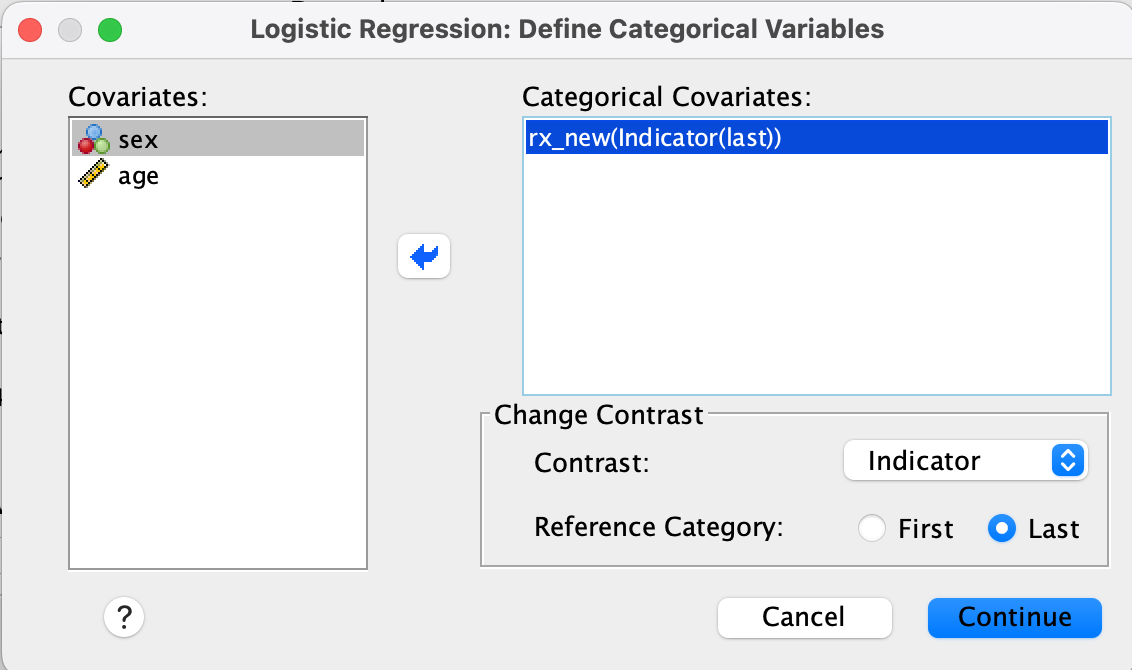Click the nominal icon beside sex

click(x=92, y=139)
